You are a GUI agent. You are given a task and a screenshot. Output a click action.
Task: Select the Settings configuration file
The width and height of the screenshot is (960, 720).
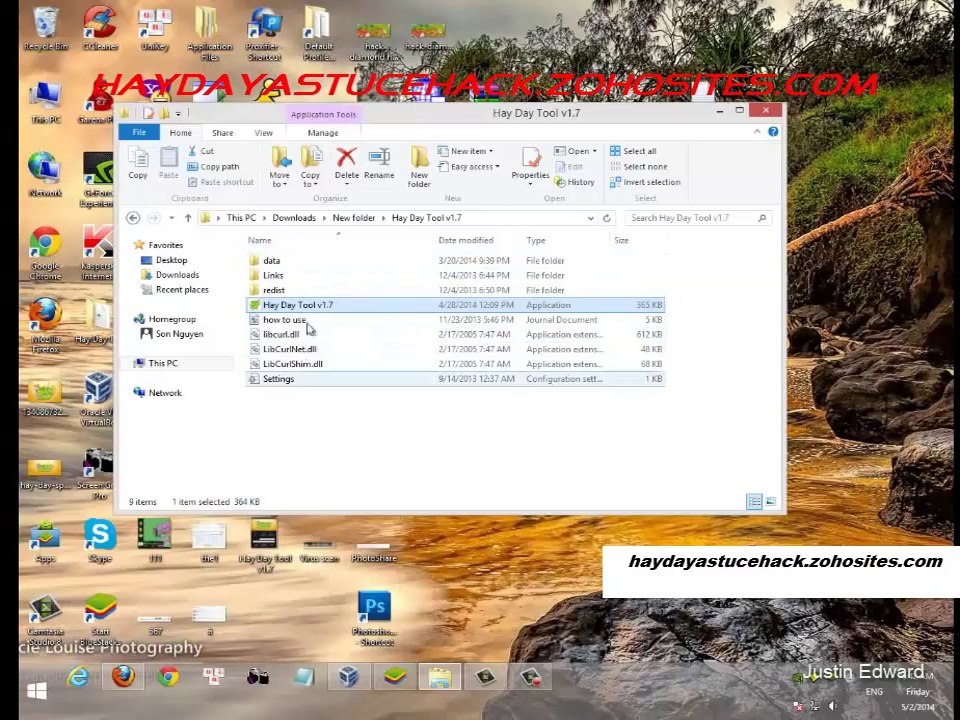455,379
